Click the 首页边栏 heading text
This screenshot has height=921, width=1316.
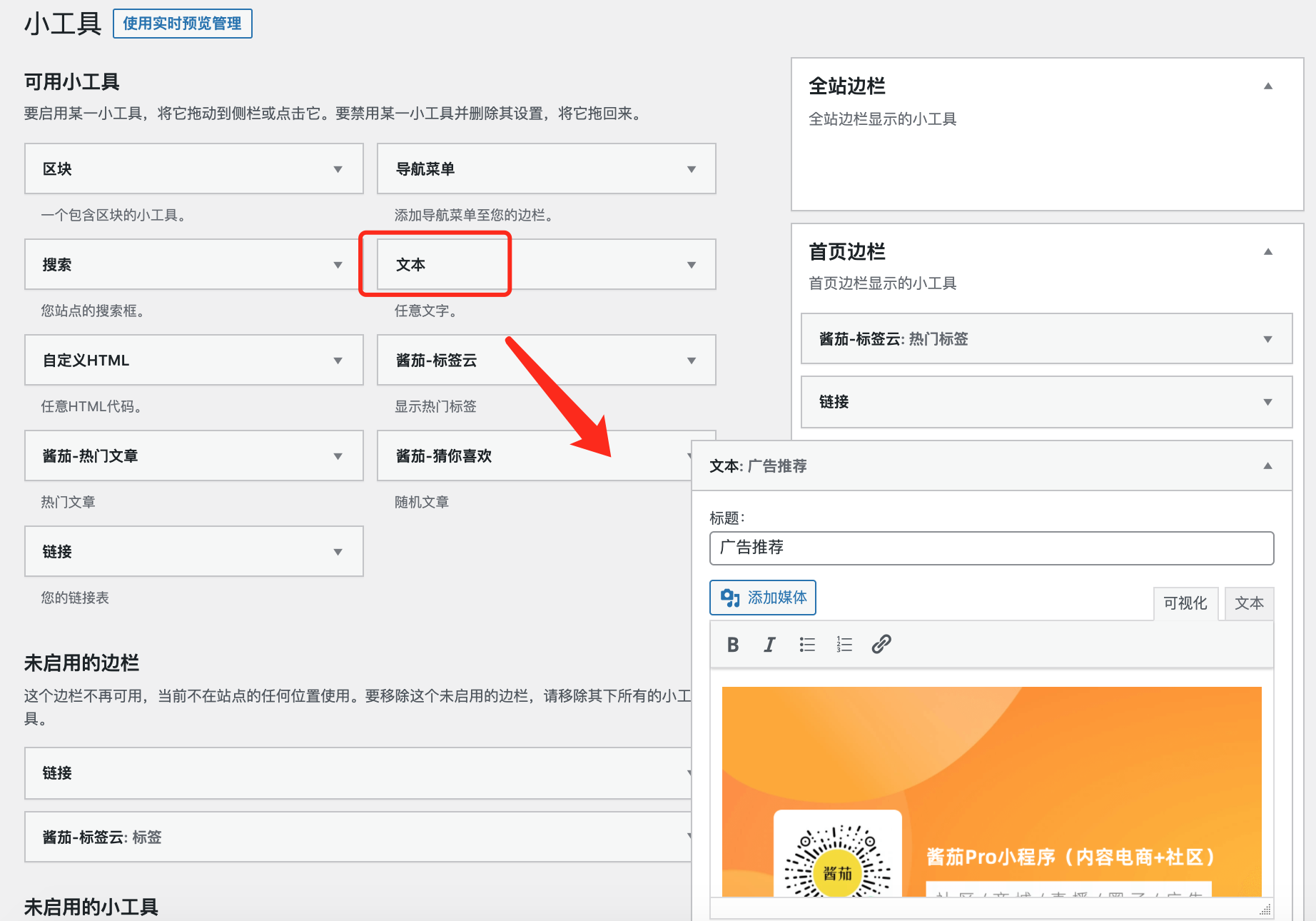tap(847, 251)
